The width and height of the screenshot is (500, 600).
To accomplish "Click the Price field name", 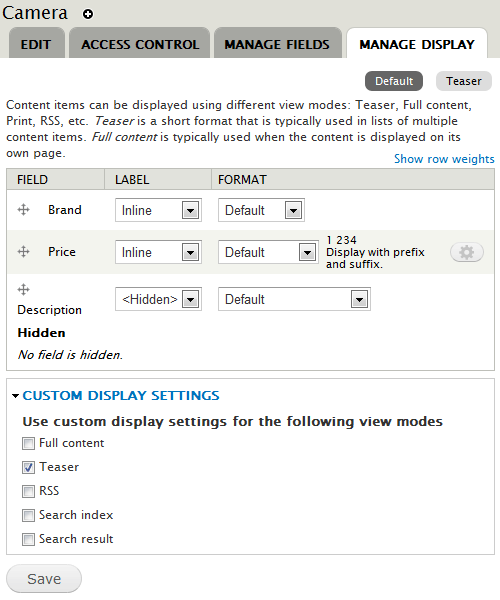I will tap(62, 252).
